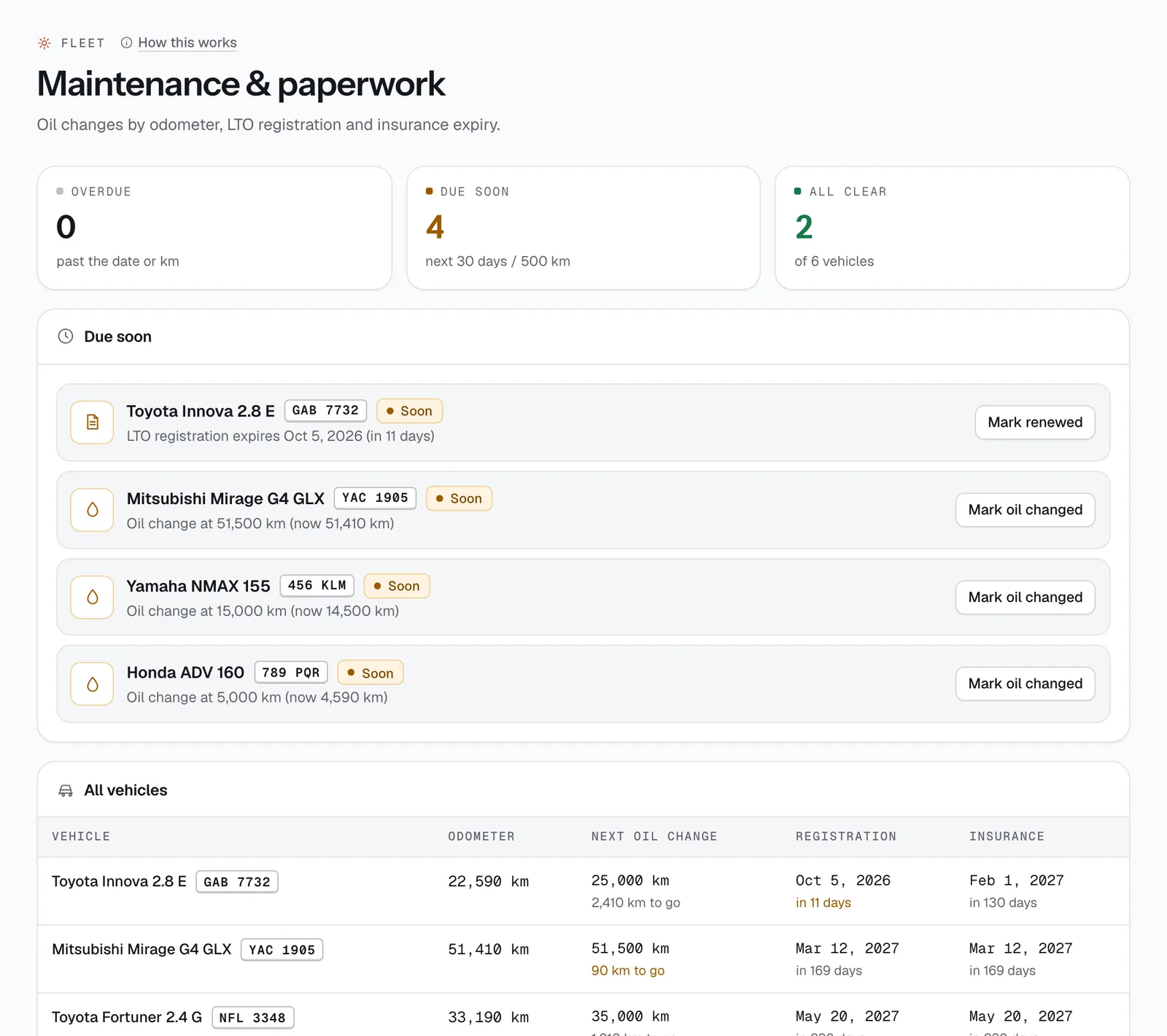Click the Soon badge on Mitsubishi Mirage
Image resolution: width=1167 pixels, height=1036 pixels.
point(459,498)
